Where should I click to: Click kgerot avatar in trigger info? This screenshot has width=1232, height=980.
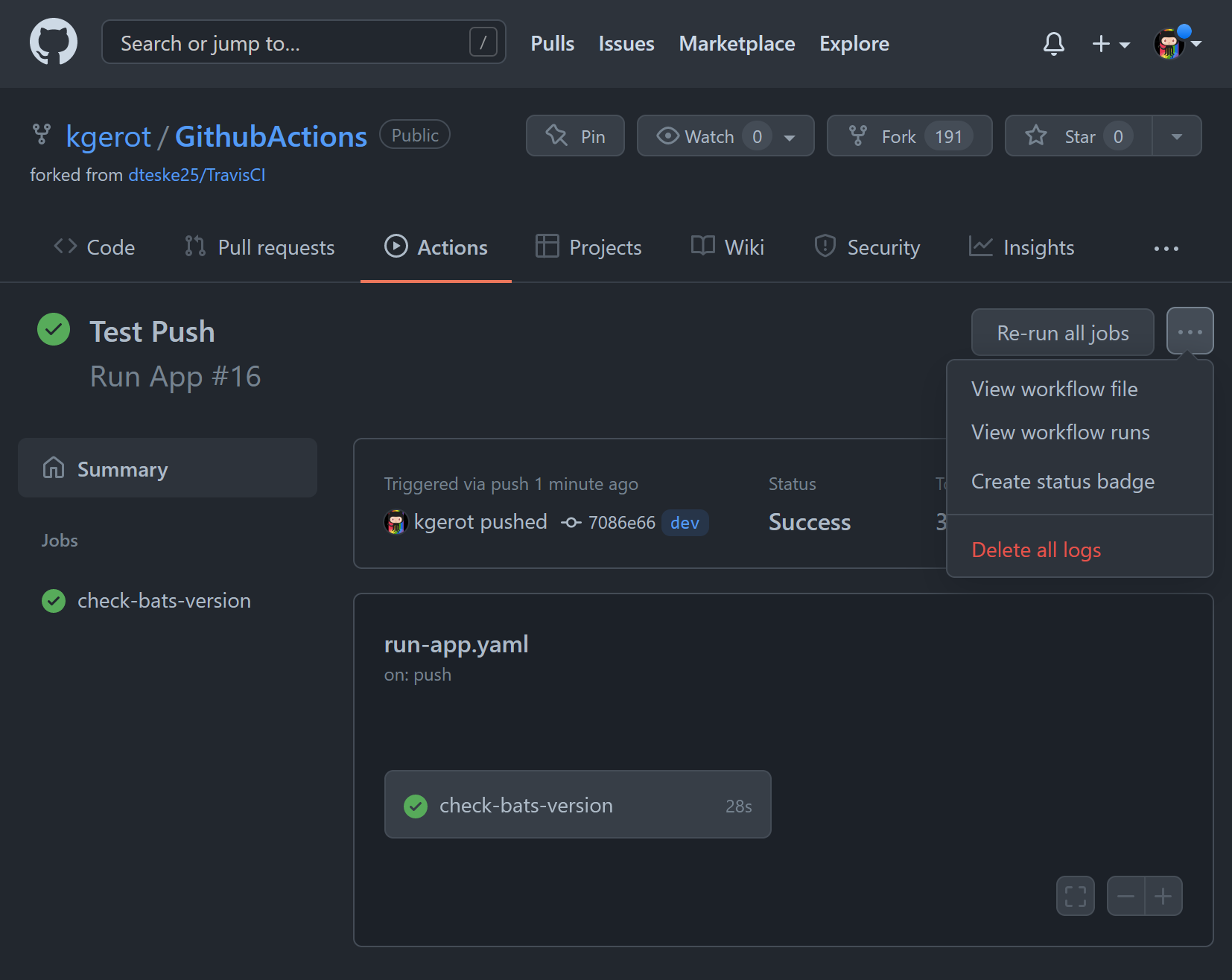coord(396,522)
